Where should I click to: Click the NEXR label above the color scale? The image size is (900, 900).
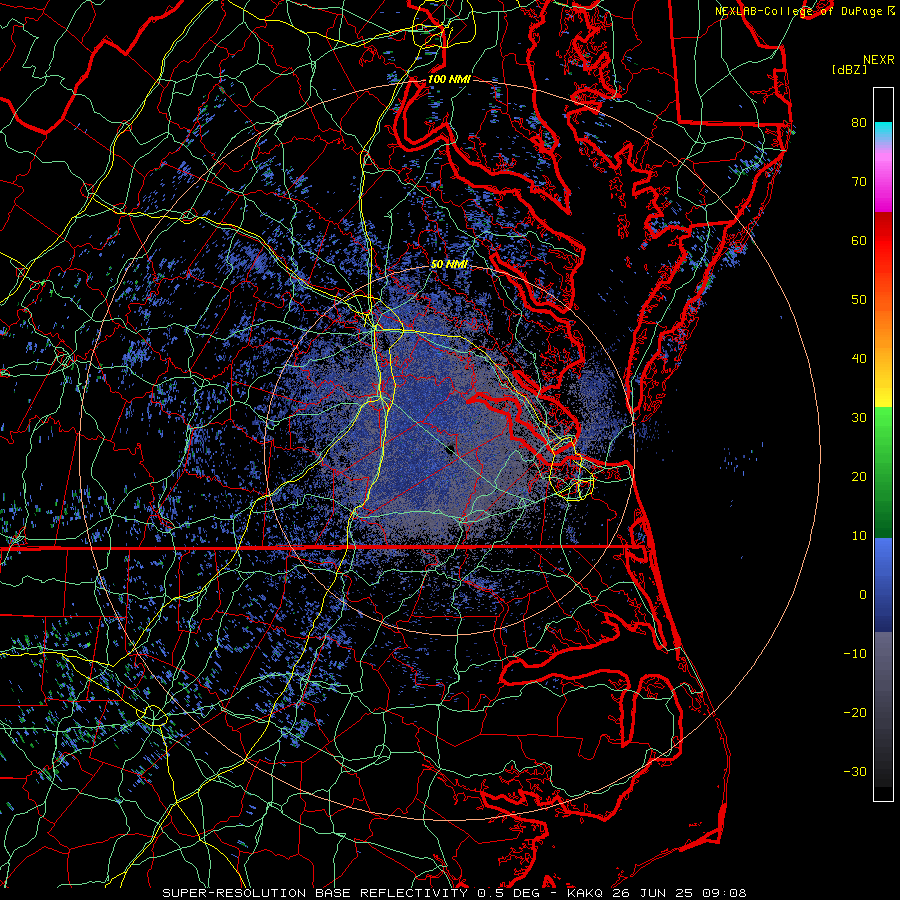click(878, 60)
